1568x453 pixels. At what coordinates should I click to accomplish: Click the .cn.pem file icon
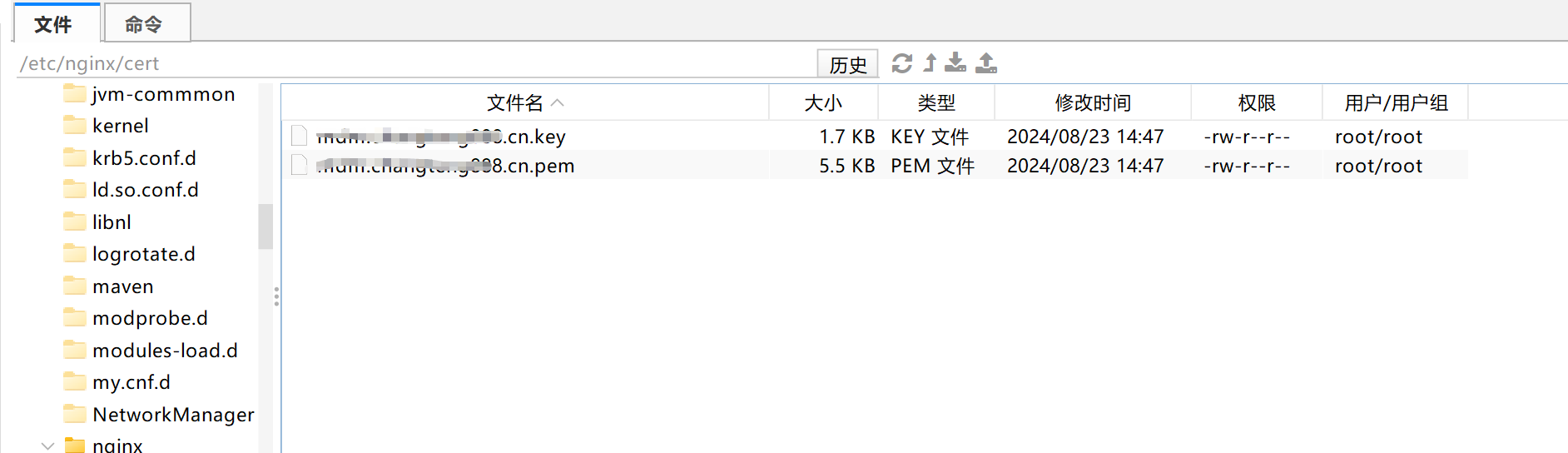300,164
